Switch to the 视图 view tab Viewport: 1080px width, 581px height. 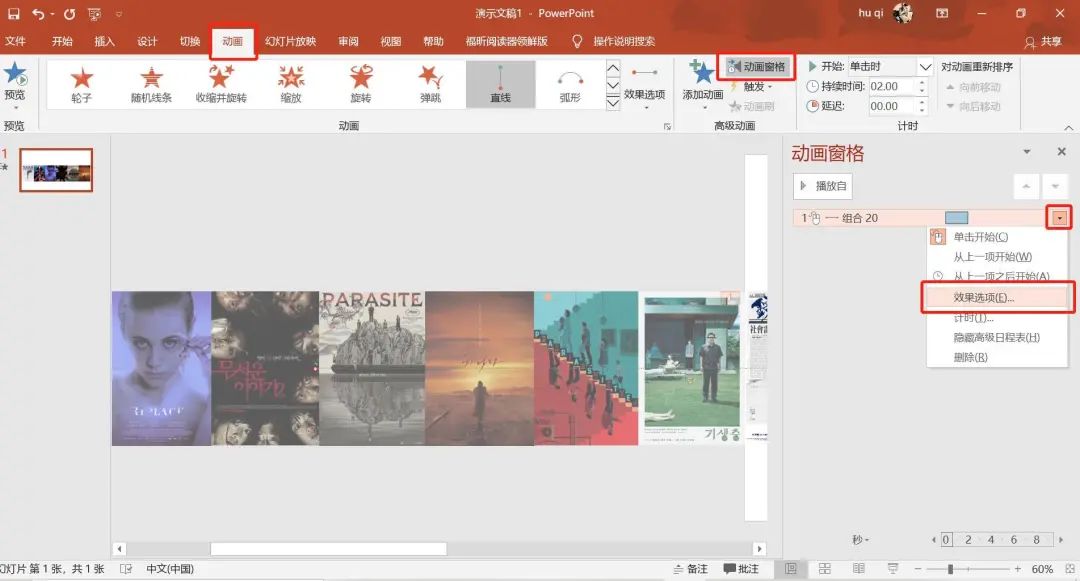[391, 41]
